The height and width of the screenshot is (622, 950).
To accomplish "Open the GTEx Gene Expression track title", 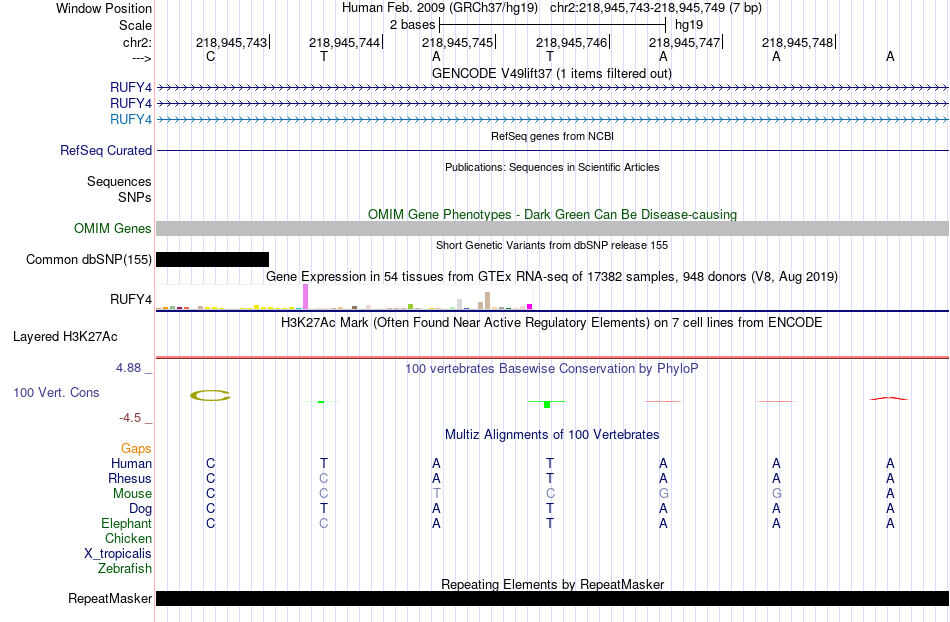I will point(552,277).
